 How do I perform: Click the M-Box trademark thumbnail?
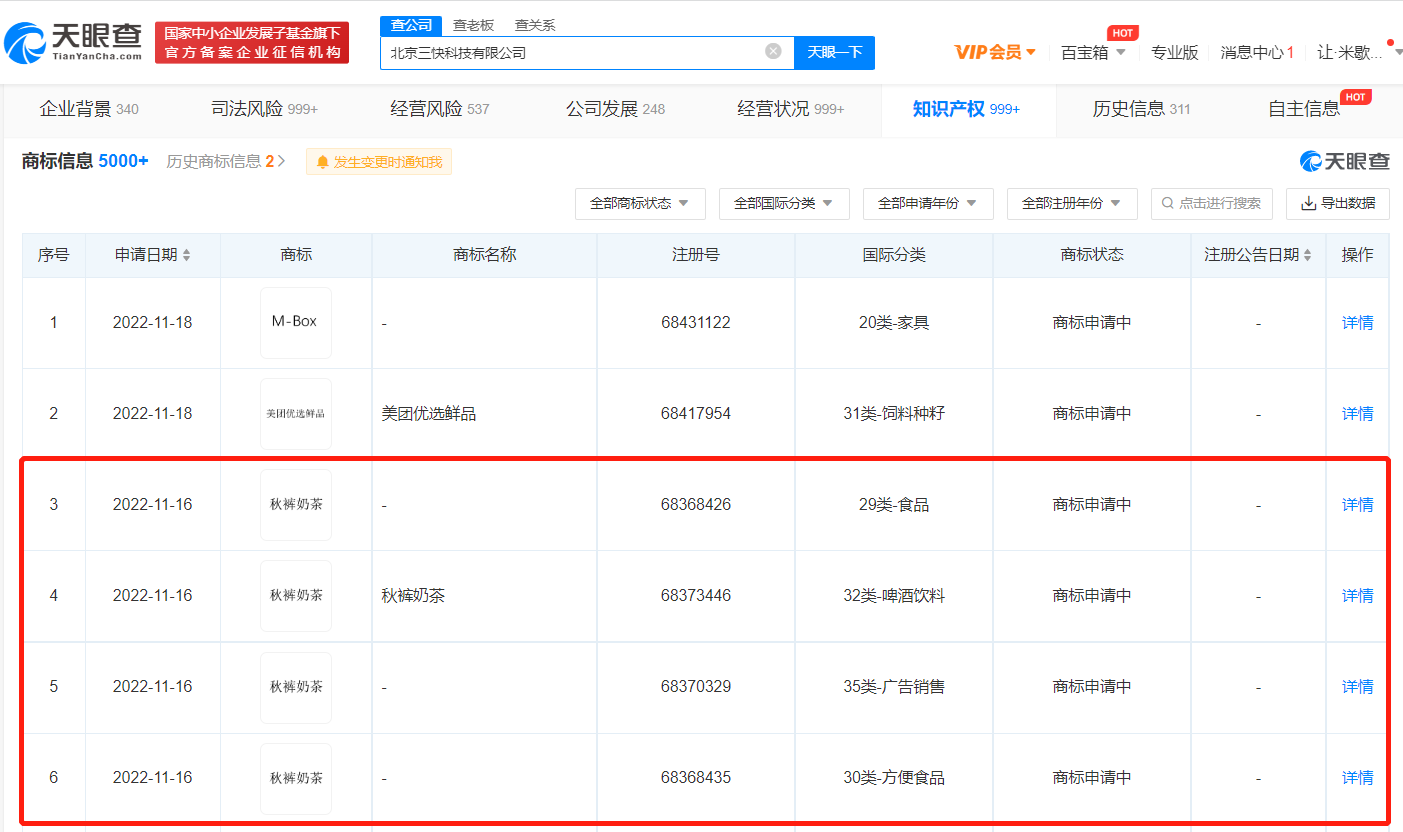click(x=295, y=322)
